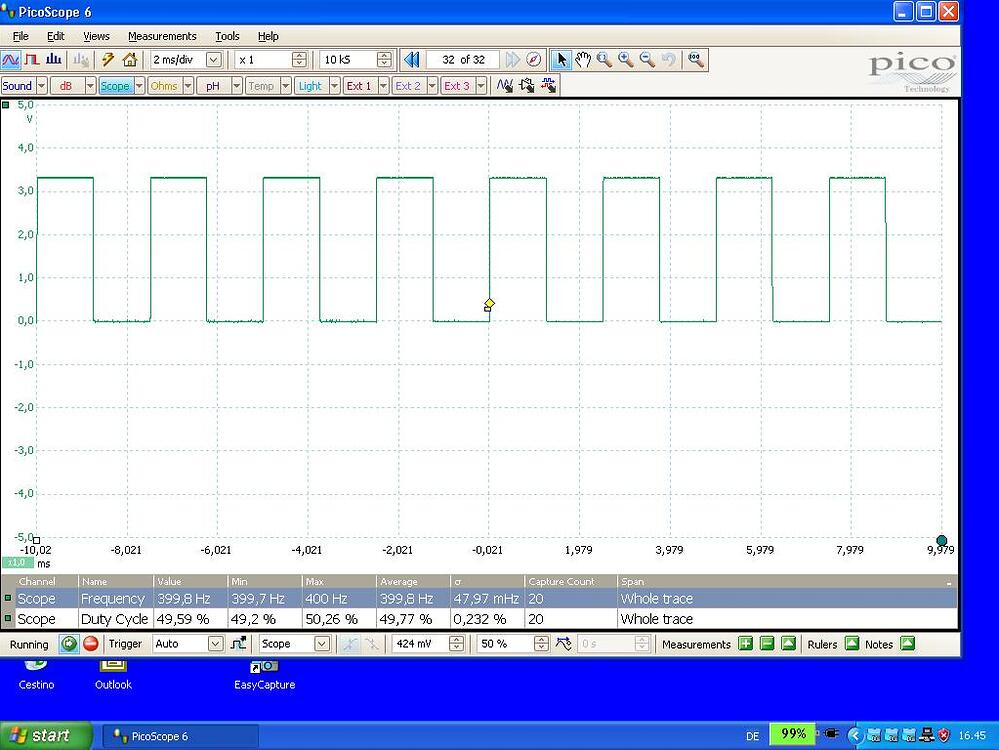
Task: Add a measurement with plus icon
Action: (745, 644)
